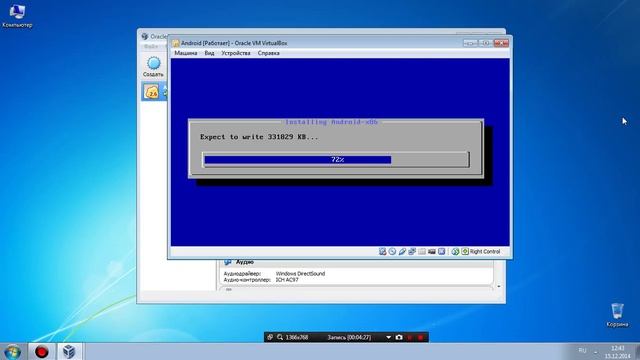Click the VirtualBox taskbar icon
640x360 pixels.
pos(69,351)
